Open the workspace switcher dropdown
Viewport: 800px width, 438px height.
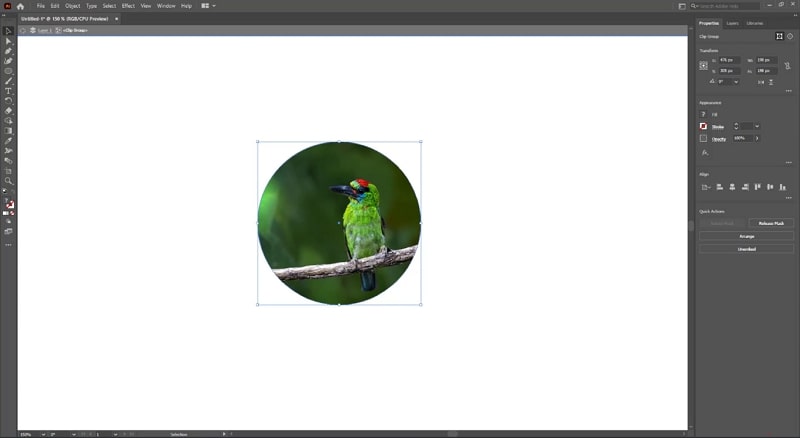(x=208, y=6)
